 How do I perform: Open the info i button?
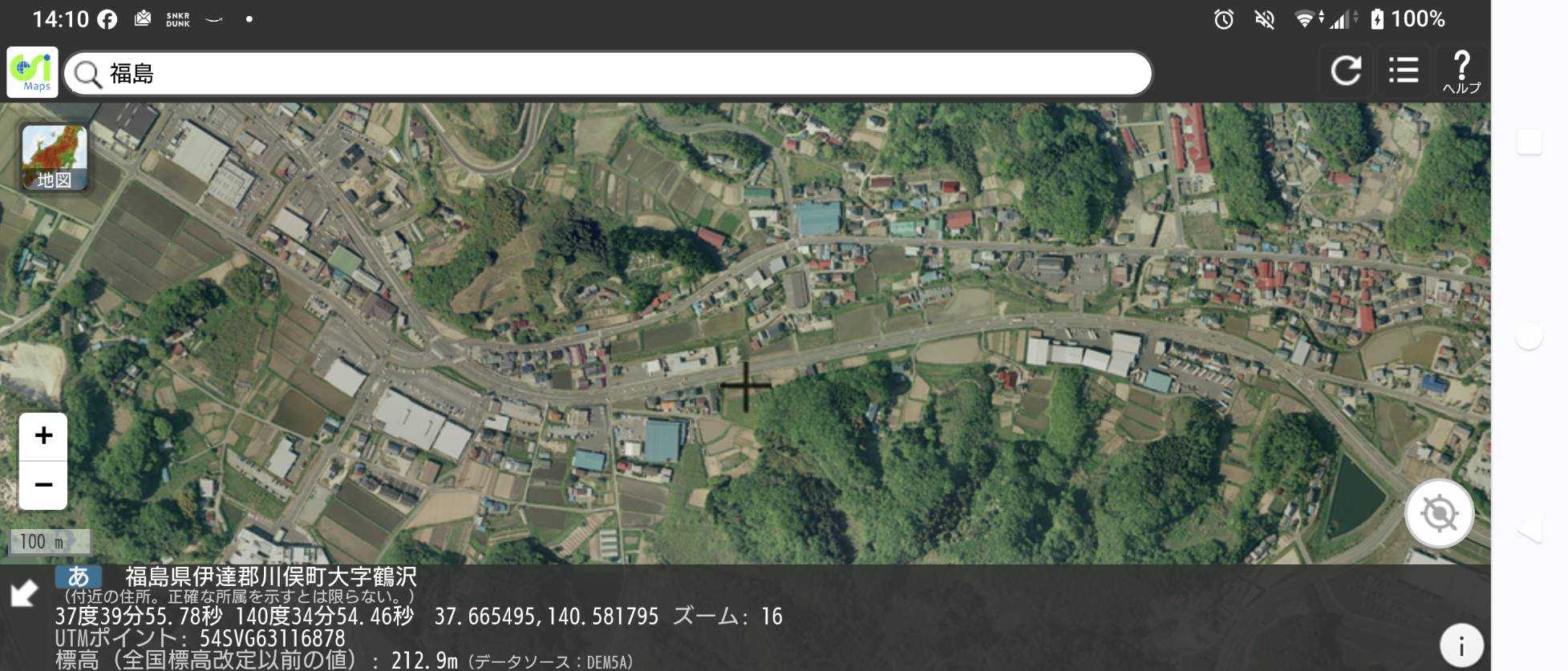point(1461,646)
